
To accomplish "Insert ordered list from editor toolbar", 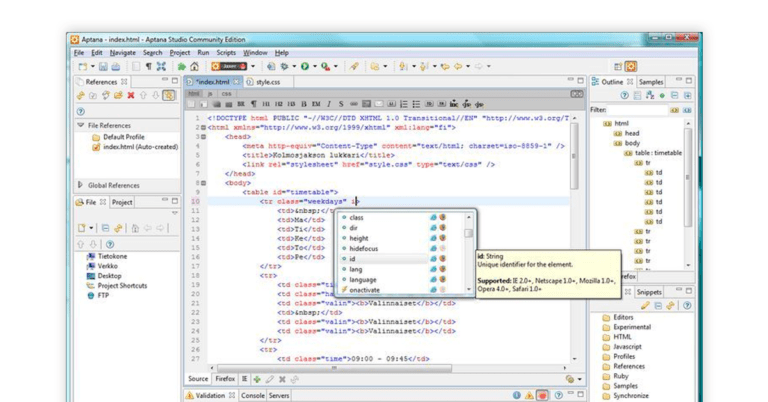I will [x=404, y=104].
